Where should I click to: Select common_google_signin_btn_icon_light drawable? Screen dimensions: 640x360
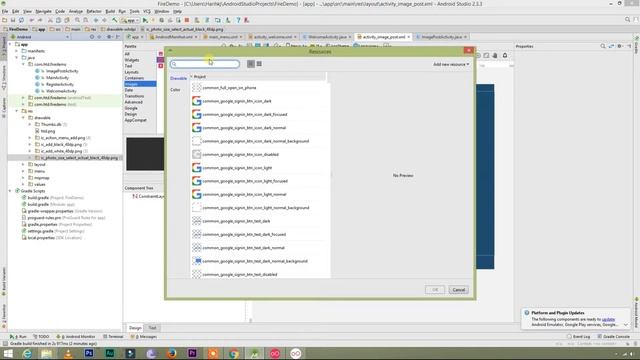pyautogui.click(x=260, y=168)
